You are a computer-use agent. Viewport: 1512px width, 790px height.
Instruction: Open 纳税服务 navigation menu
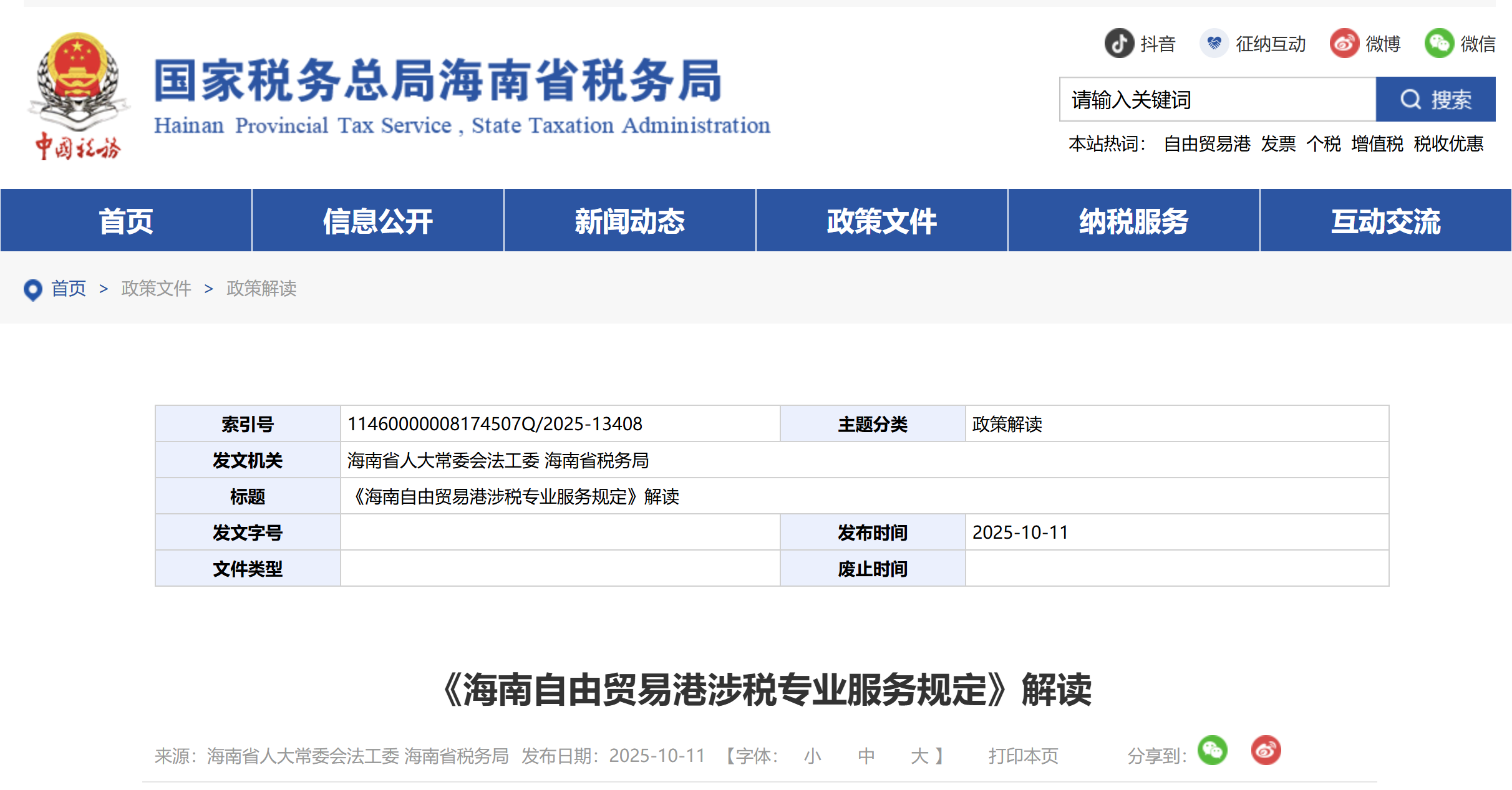click(1134, 221)
